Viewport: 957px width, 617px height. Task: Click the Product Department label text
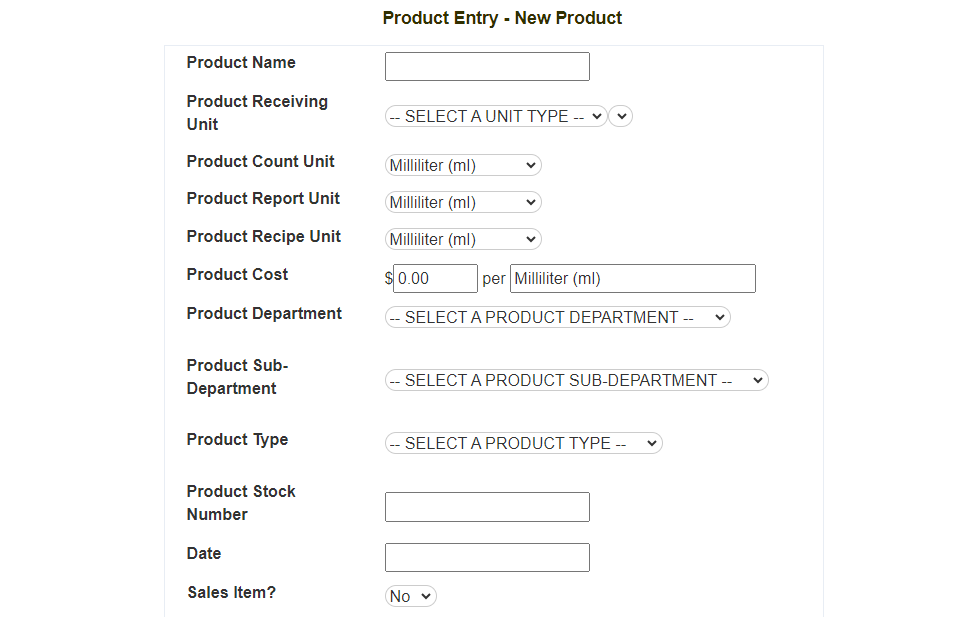[x=264, y=313]
